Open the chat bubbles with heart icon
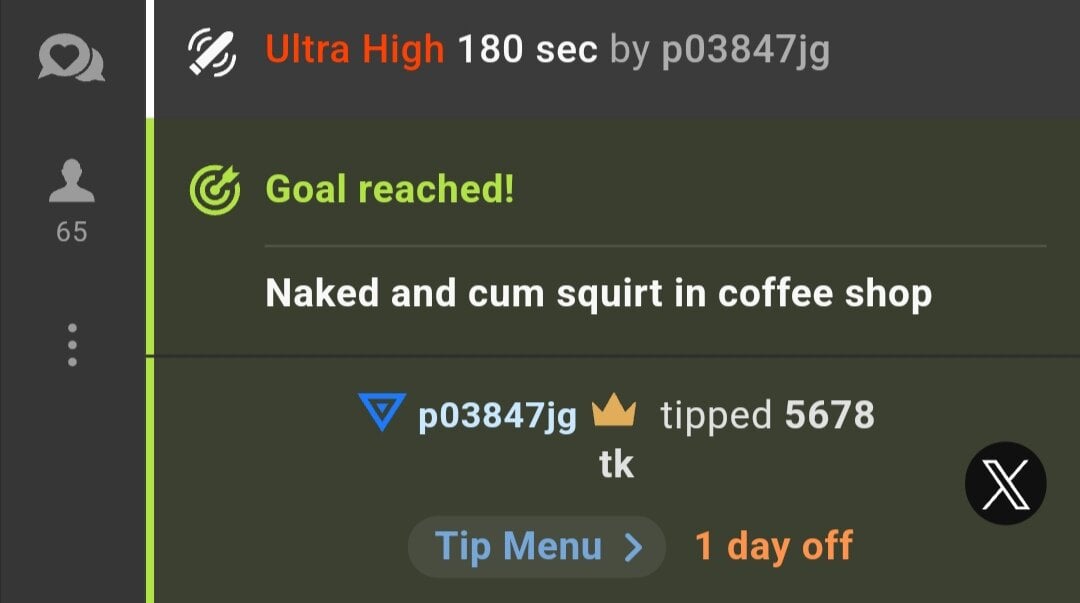Screen dimensions: 1080x603 pyautogui.click(x=72, y=58)
